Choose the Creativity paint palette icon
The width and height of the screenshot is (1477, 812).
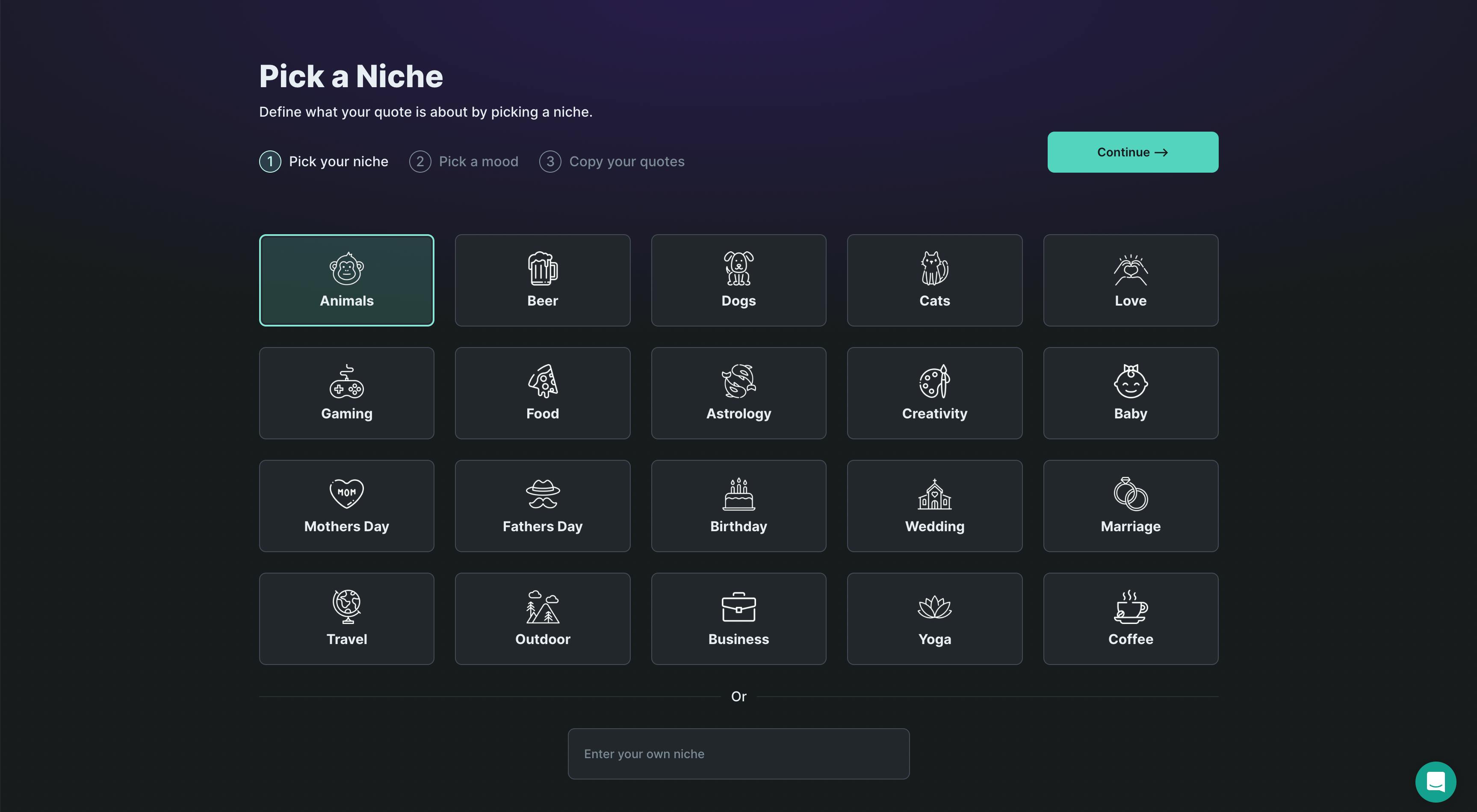coord(935,381)
